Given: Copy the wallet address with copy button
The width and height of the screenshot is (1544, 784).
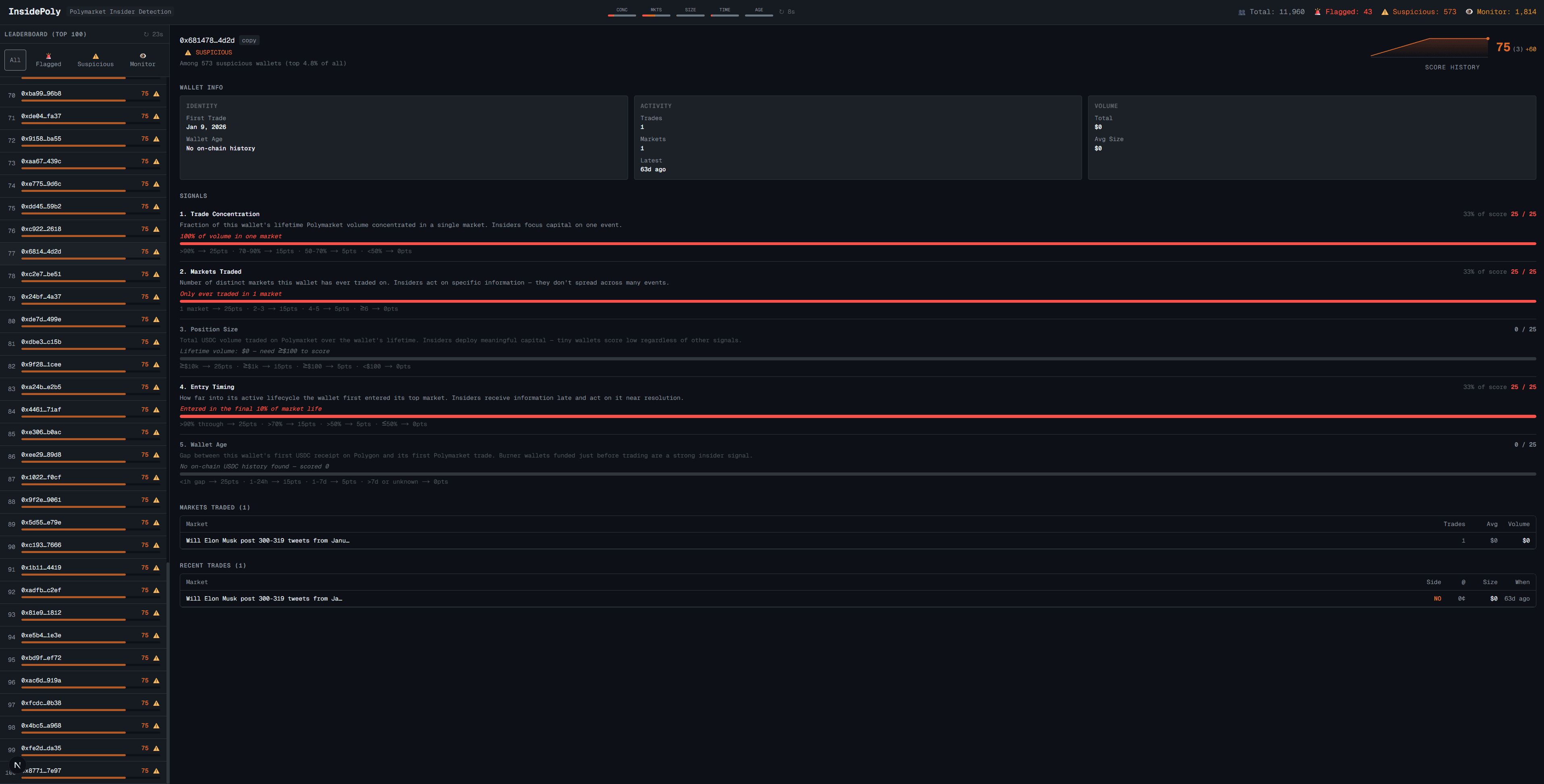Looking at the screenshot, I should (249, 41).
